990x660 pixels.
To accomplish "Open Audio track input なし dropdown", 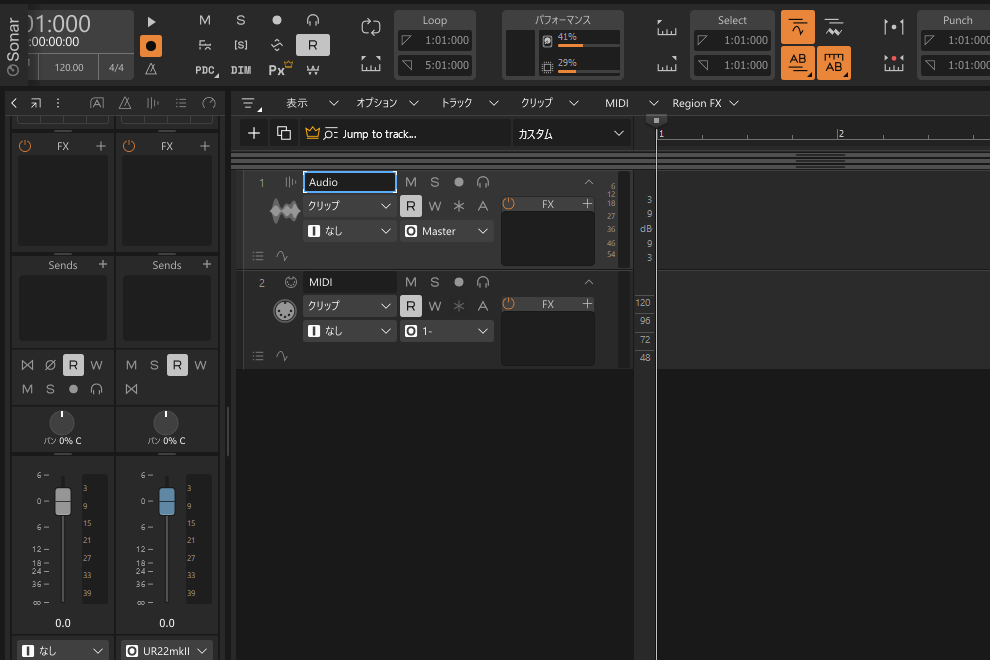I will (x=350, y=231).
